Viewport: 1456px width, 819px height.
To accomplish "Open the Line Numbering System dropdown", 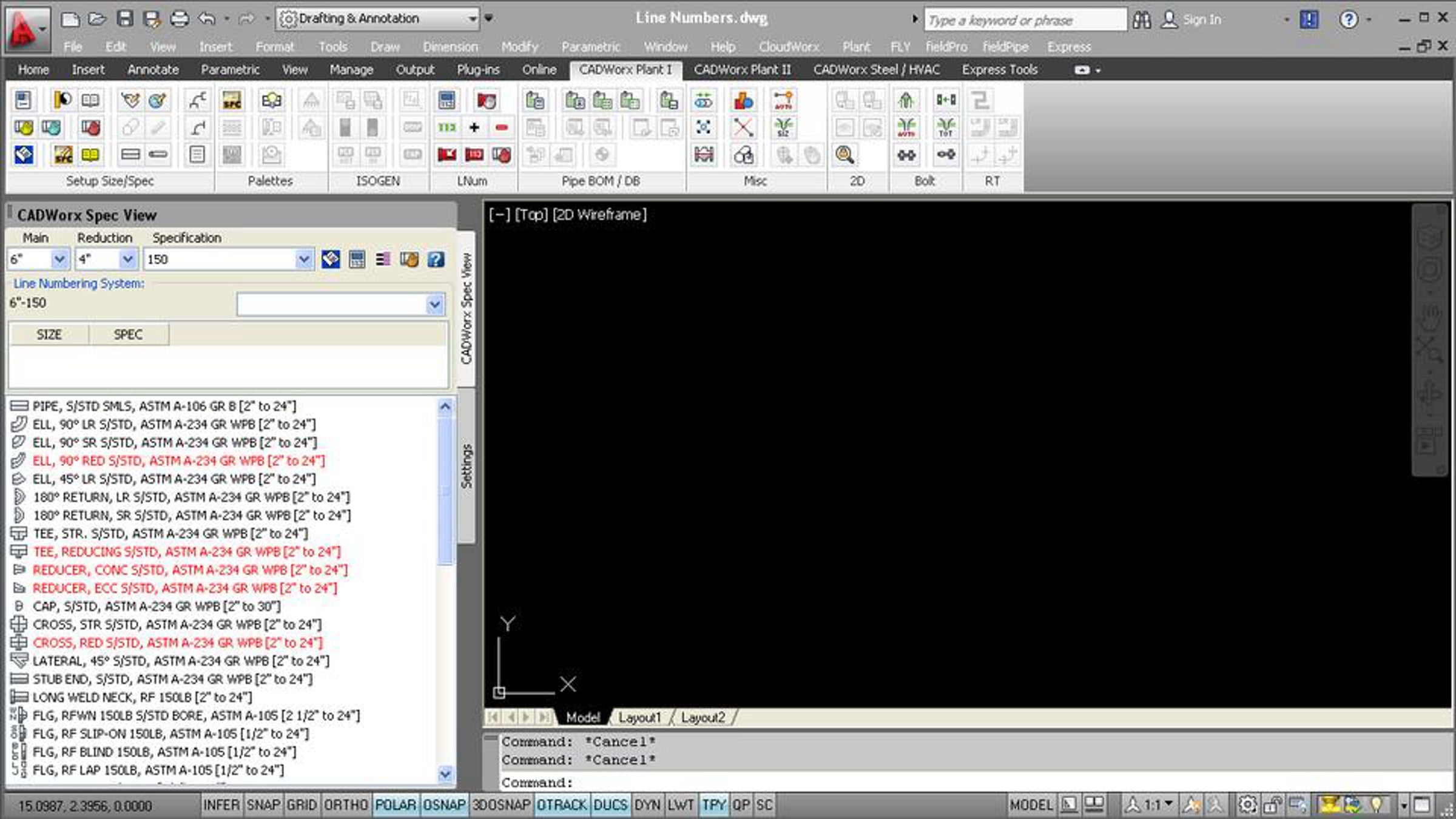I will [x=434, y=304].
